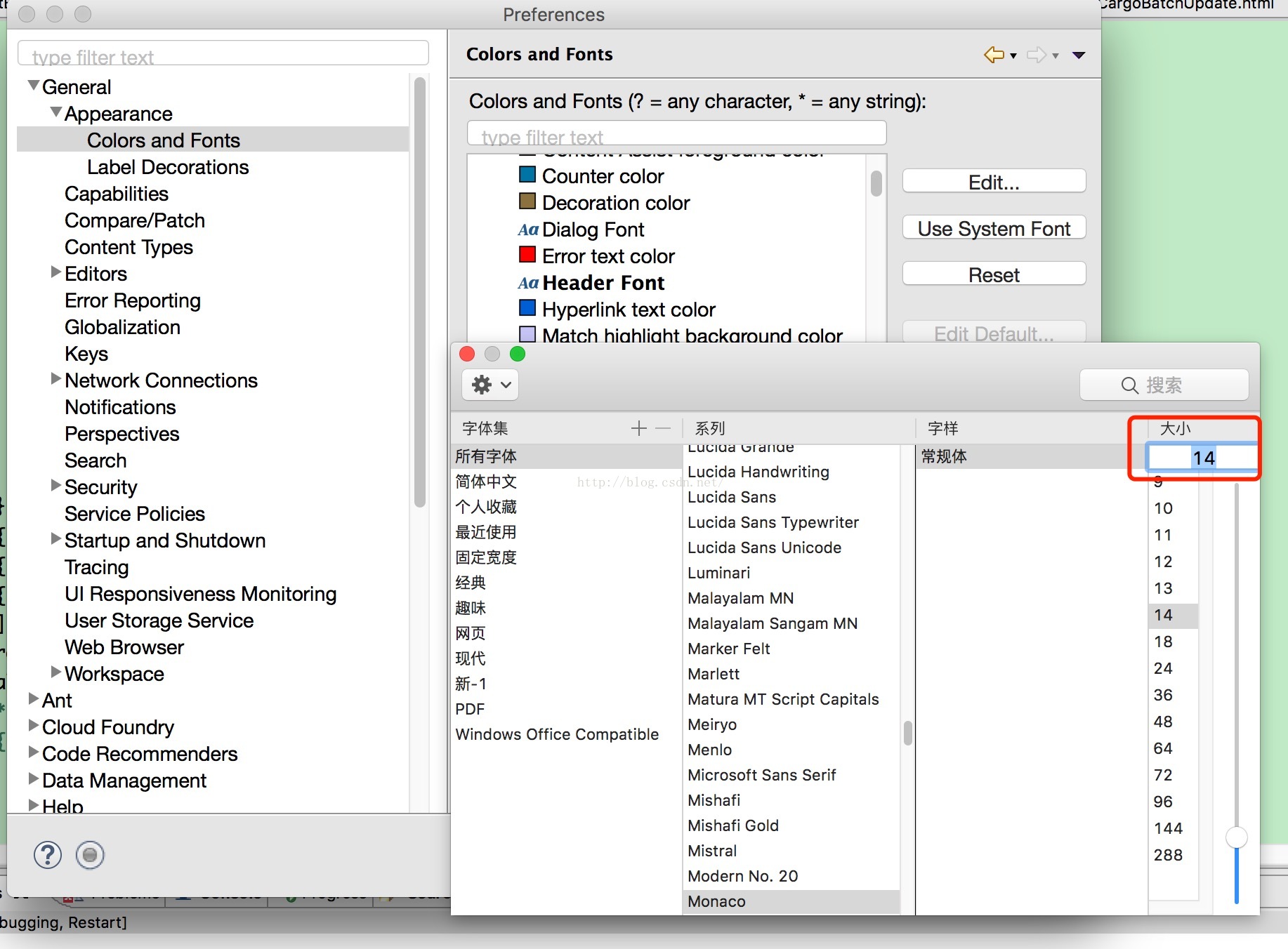Click the forward navigation arrow in Preferences
Screen dimensions: 1288x949
[x=1037, y=55]
